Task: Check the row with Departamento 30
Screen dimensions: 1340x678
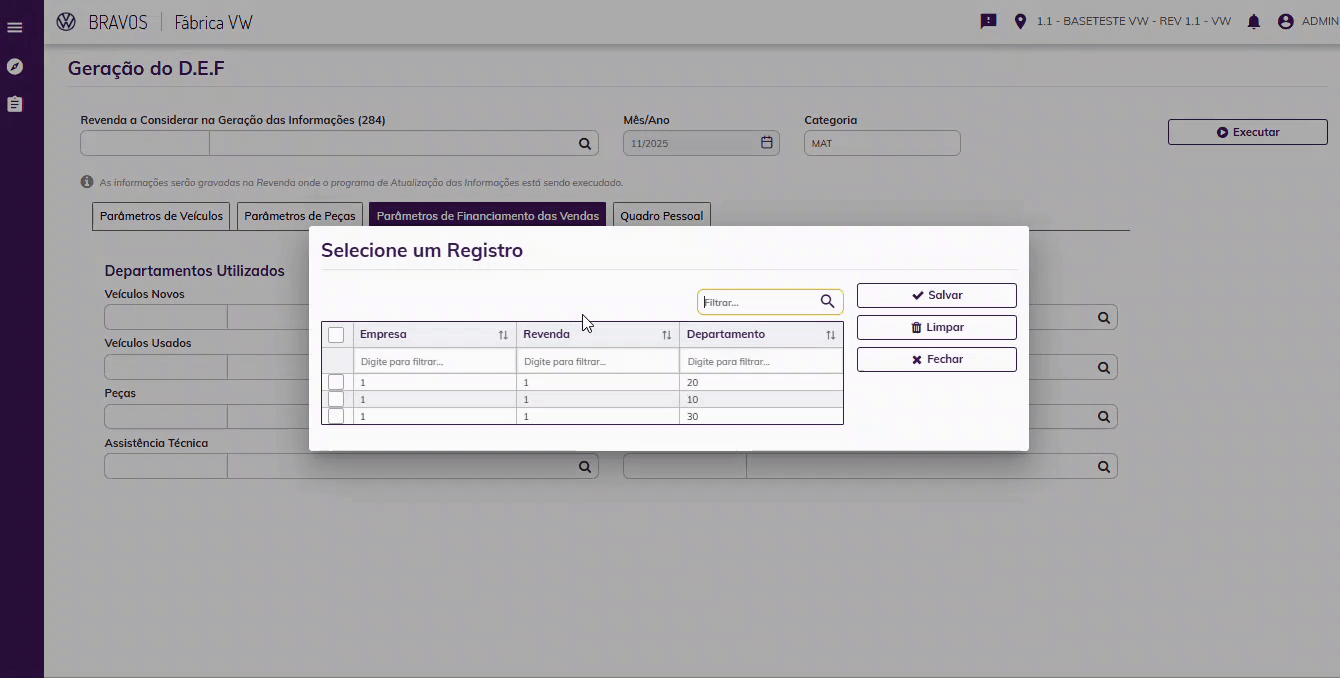Action: pyautogui.click(x=336, y=416)
